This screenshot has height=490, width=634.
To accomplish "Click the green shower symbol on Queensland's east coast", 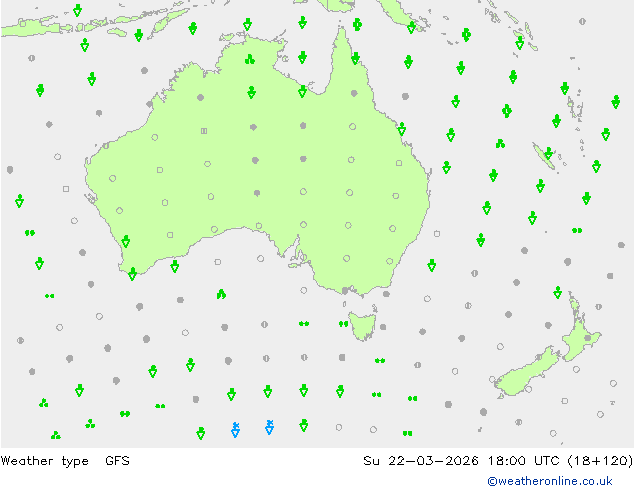I will tap(402, 129).
